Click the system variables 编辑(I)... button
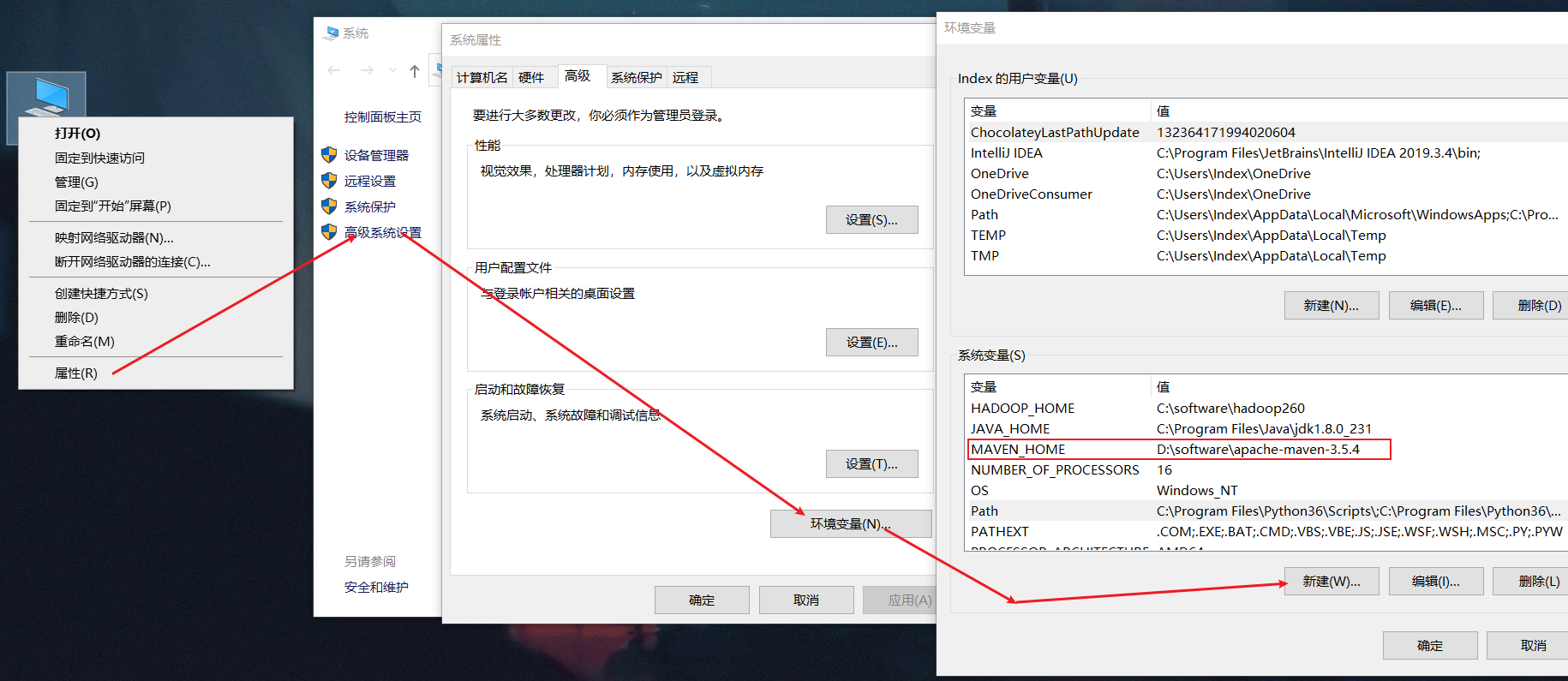The width and height of the screenshot is (1568, 681). tap(1436, 582)
